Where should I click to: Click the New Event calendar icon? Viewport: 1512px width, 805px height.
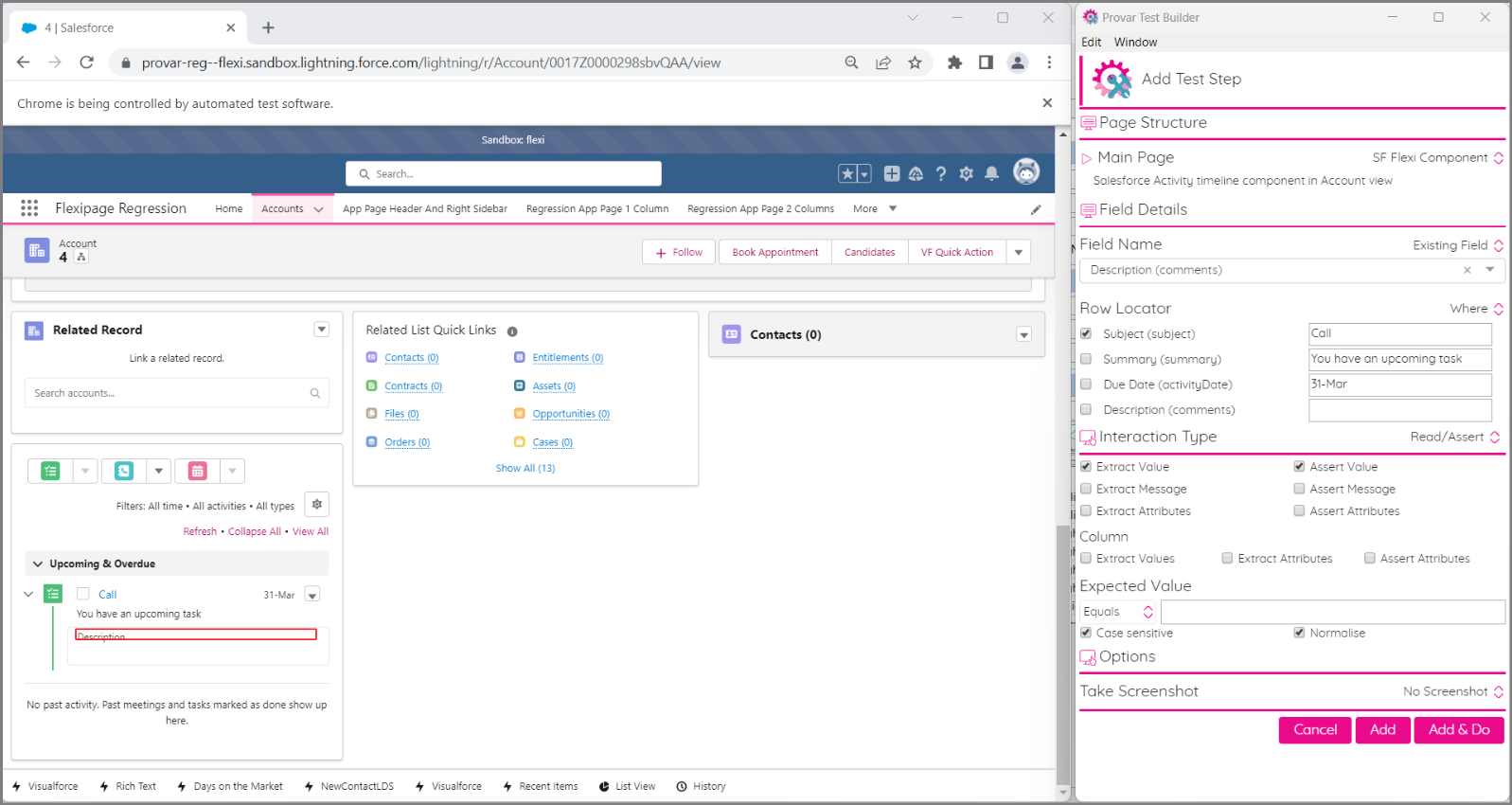[x=198, y=471]
